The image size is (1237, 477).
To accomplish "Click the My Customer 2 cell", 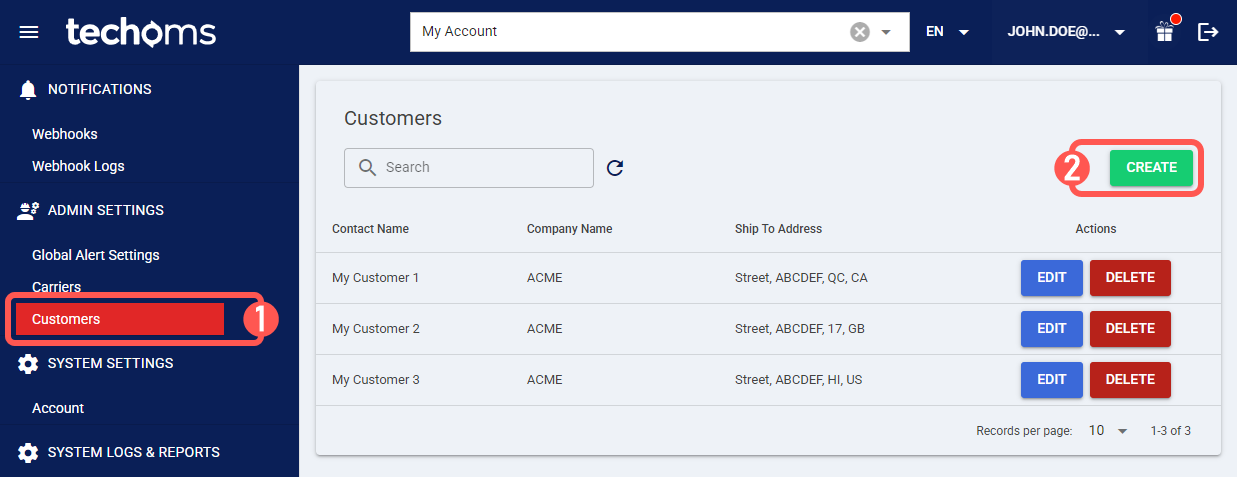I will pyautogui.click(x=376, y=329).
